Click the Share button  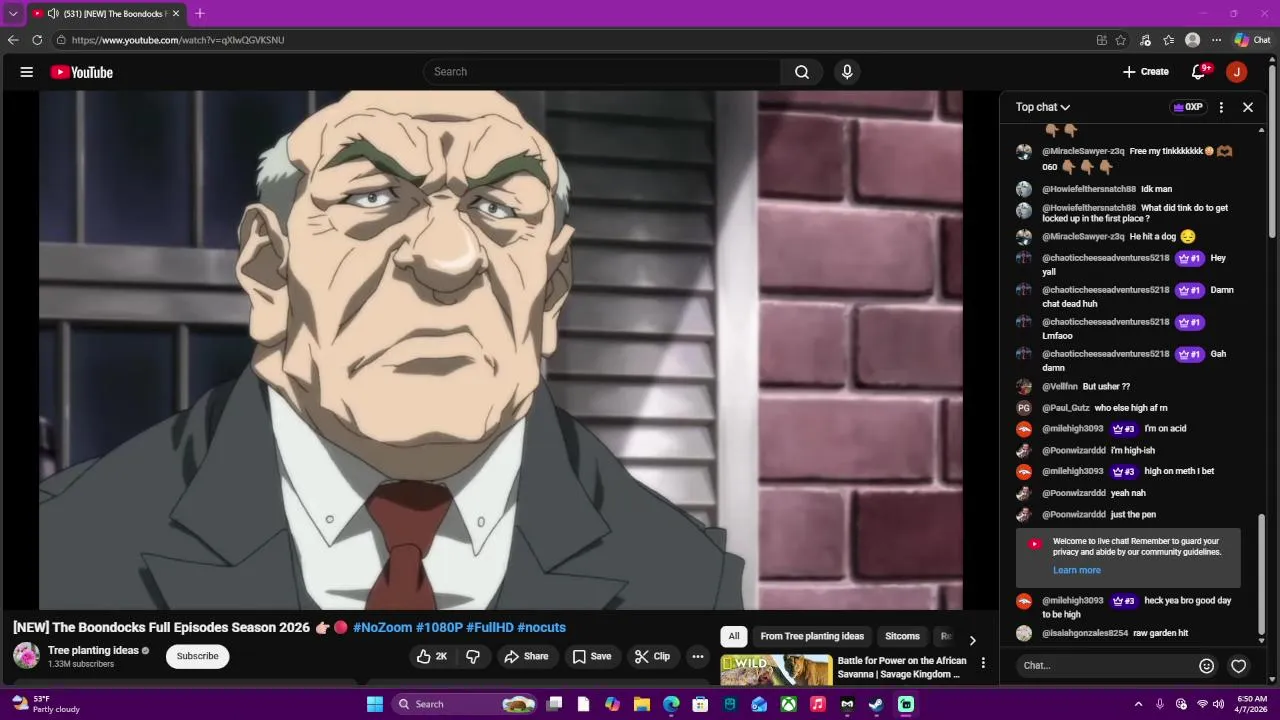pos(526,656)
